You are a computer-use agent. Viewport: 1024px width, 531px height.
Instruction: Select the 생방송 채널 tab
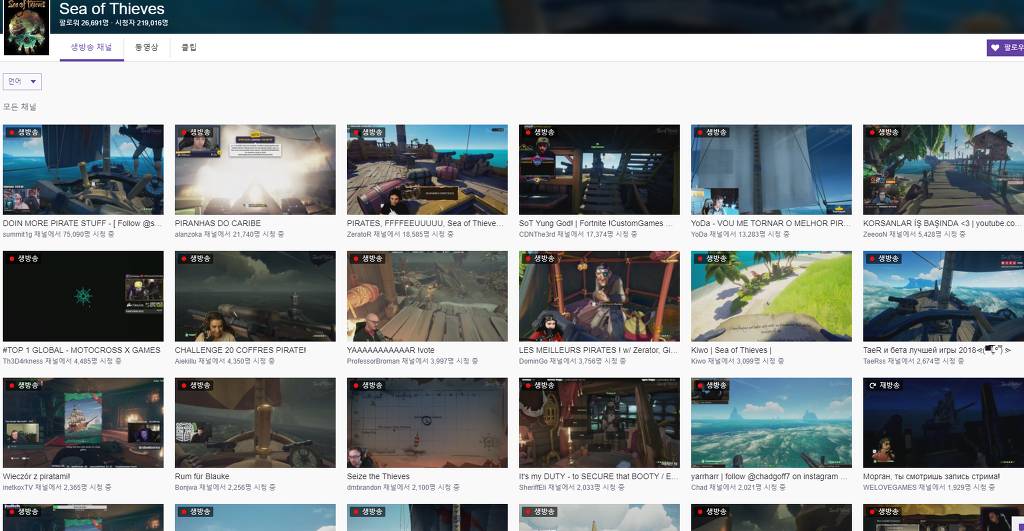(x=91, y=48)
